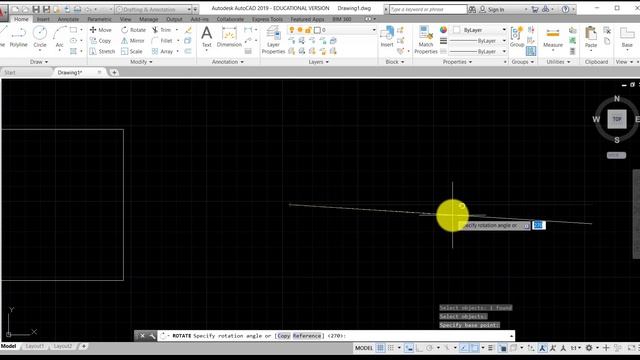Viewport: 640px width, 360px height.
Task: Toggle dynamic input in status bar
Action: click(x=409, y=348)
